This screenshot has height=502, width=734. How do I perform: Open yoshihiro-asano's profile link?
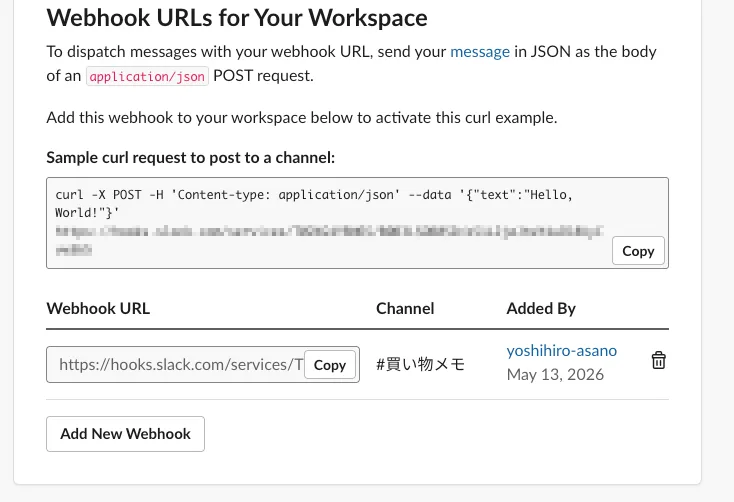pos(562,350)
